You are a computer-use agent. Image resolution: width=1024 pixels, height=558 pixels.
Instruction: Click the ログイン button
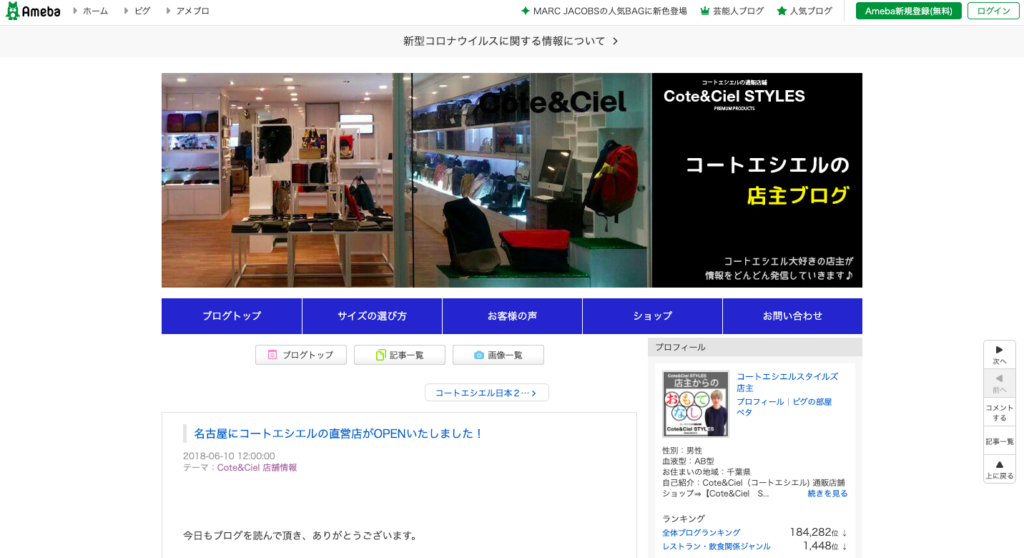[x=993, y=11]
